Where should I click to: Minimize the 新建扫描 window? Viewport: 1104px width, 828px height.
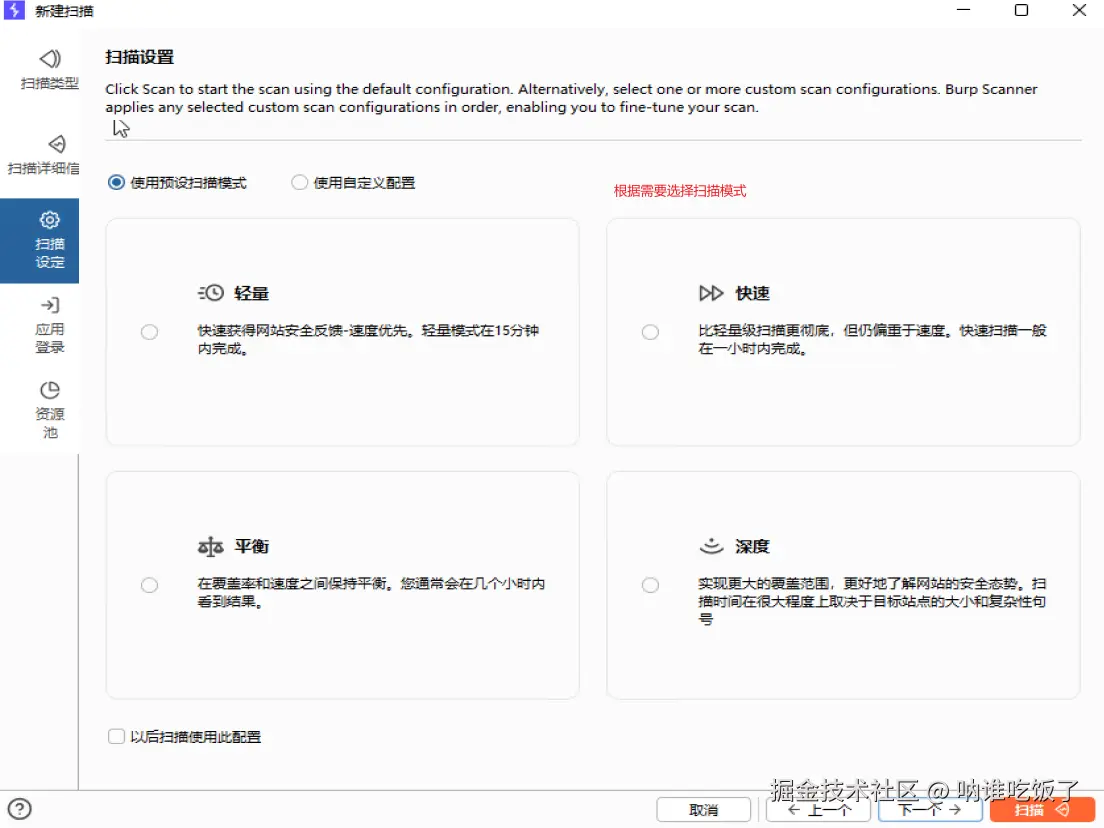963,10
